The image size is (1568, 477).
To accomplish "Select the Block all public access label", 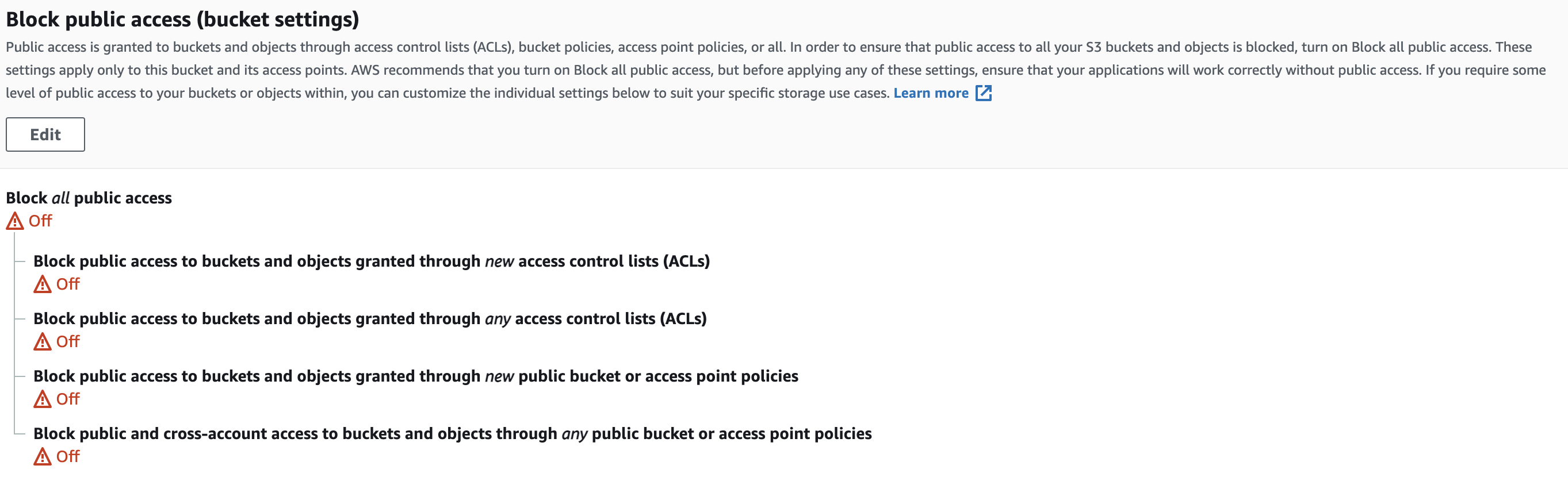I will point(89,198).
